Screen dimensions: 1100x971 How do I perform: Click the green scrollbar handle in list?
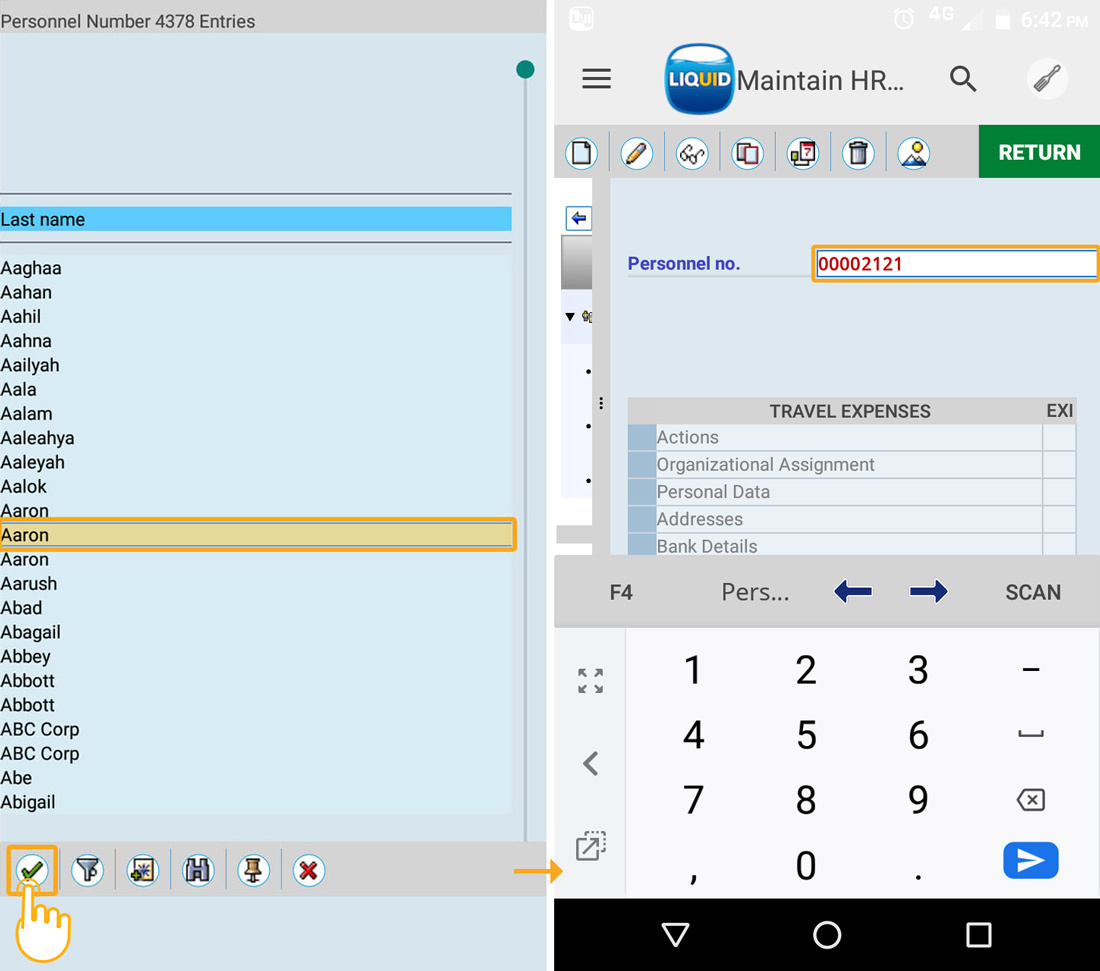525,69
